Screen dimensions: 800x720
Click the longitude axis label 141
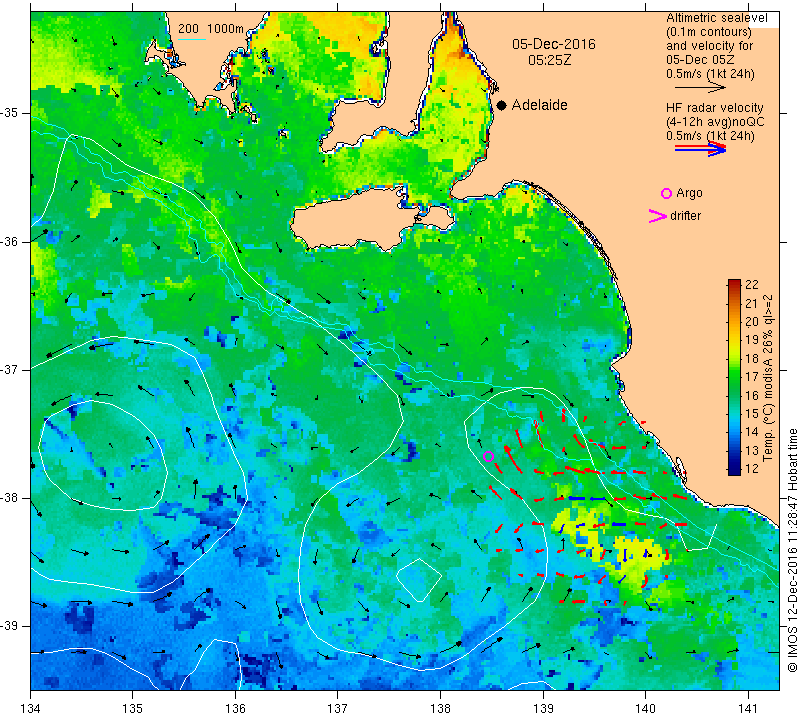[748, 709]
